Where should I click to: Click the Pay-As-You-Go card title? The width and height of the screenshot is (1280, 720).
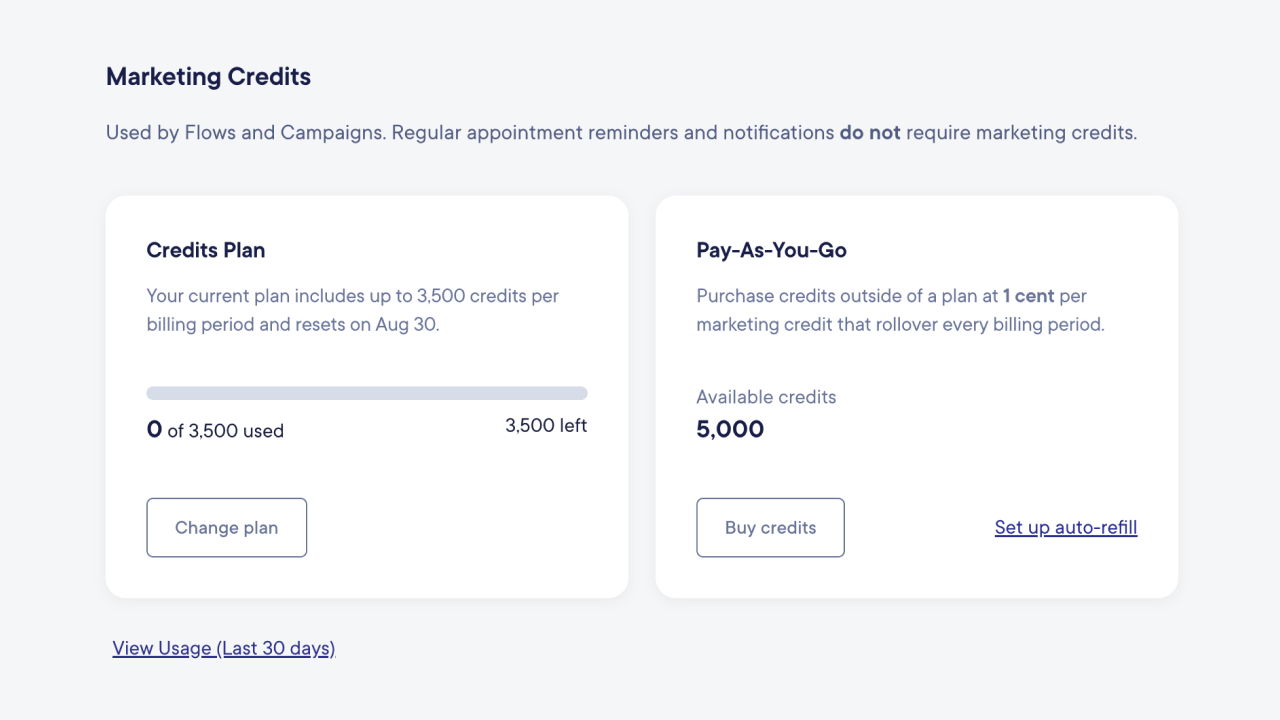772,250
